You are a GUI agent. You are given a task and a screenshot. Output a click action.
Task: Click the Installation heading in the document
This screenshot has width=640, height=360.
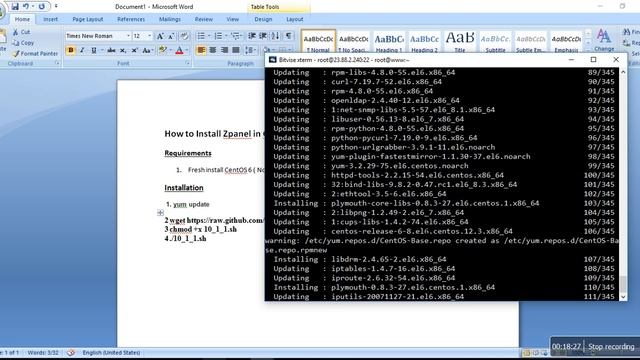pos(184,188)
